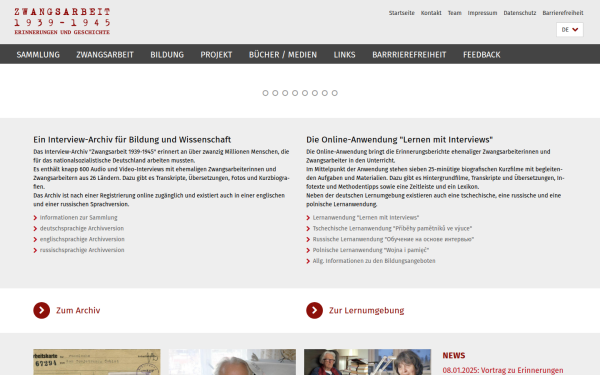600x375 pixels.
Task: Open englischsprachige Archivversion link
Action: click(82, 239)
